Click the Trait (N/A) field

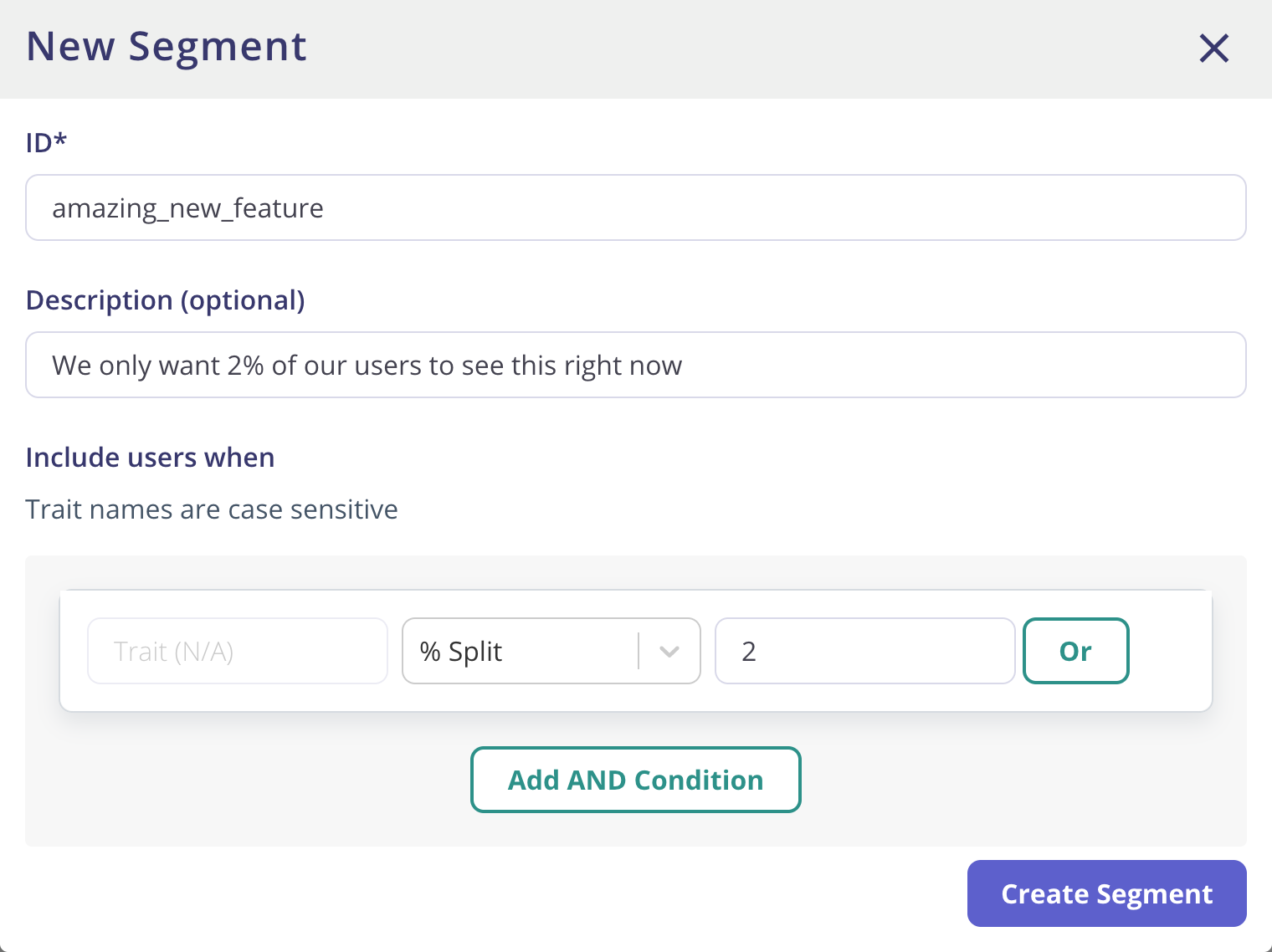pyautogui.click(x=238, y=651)
